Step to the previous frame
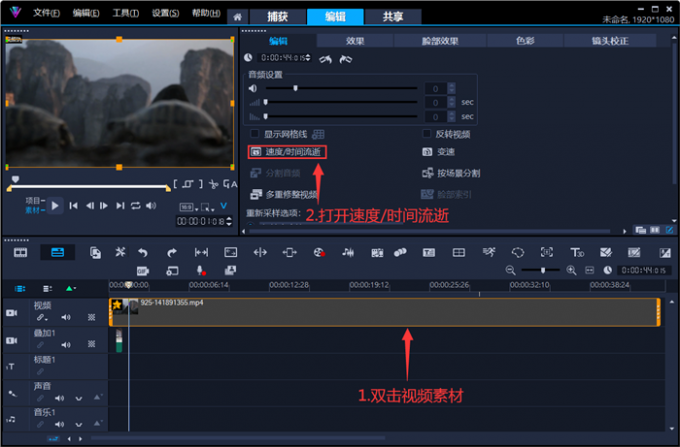Screen dimensions: 680x447 pyautogui.click(x=90, y=206)
